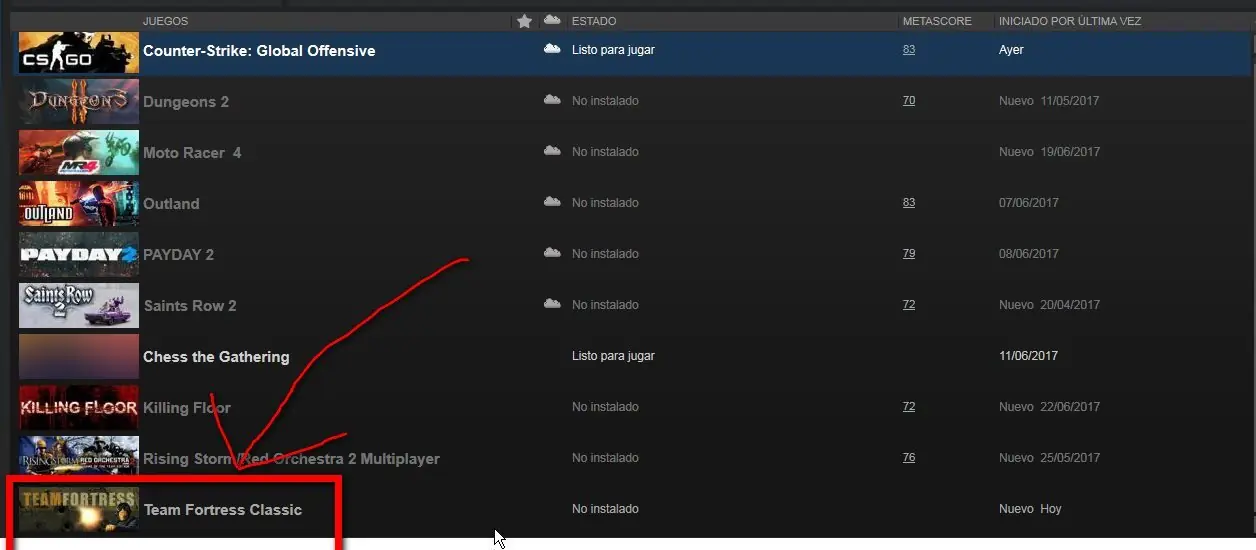
Task: Click 'Nuevo 22/06/2017' in Killing Floor row
Action: [x=1049, y=407]
